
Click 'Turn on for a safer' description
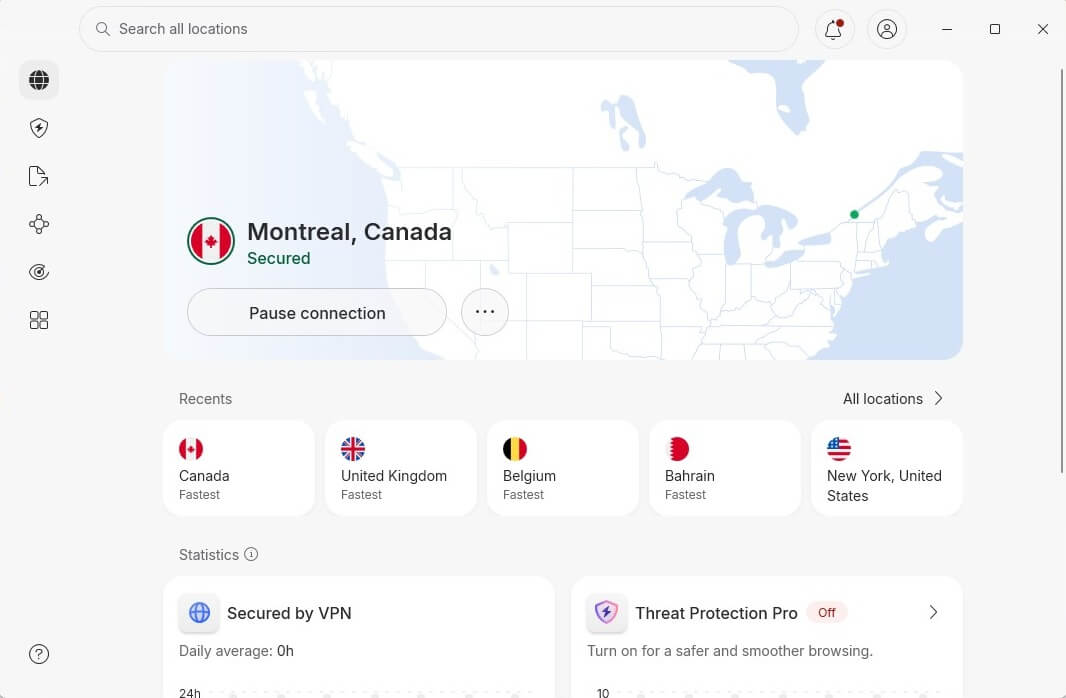point(729,651)
